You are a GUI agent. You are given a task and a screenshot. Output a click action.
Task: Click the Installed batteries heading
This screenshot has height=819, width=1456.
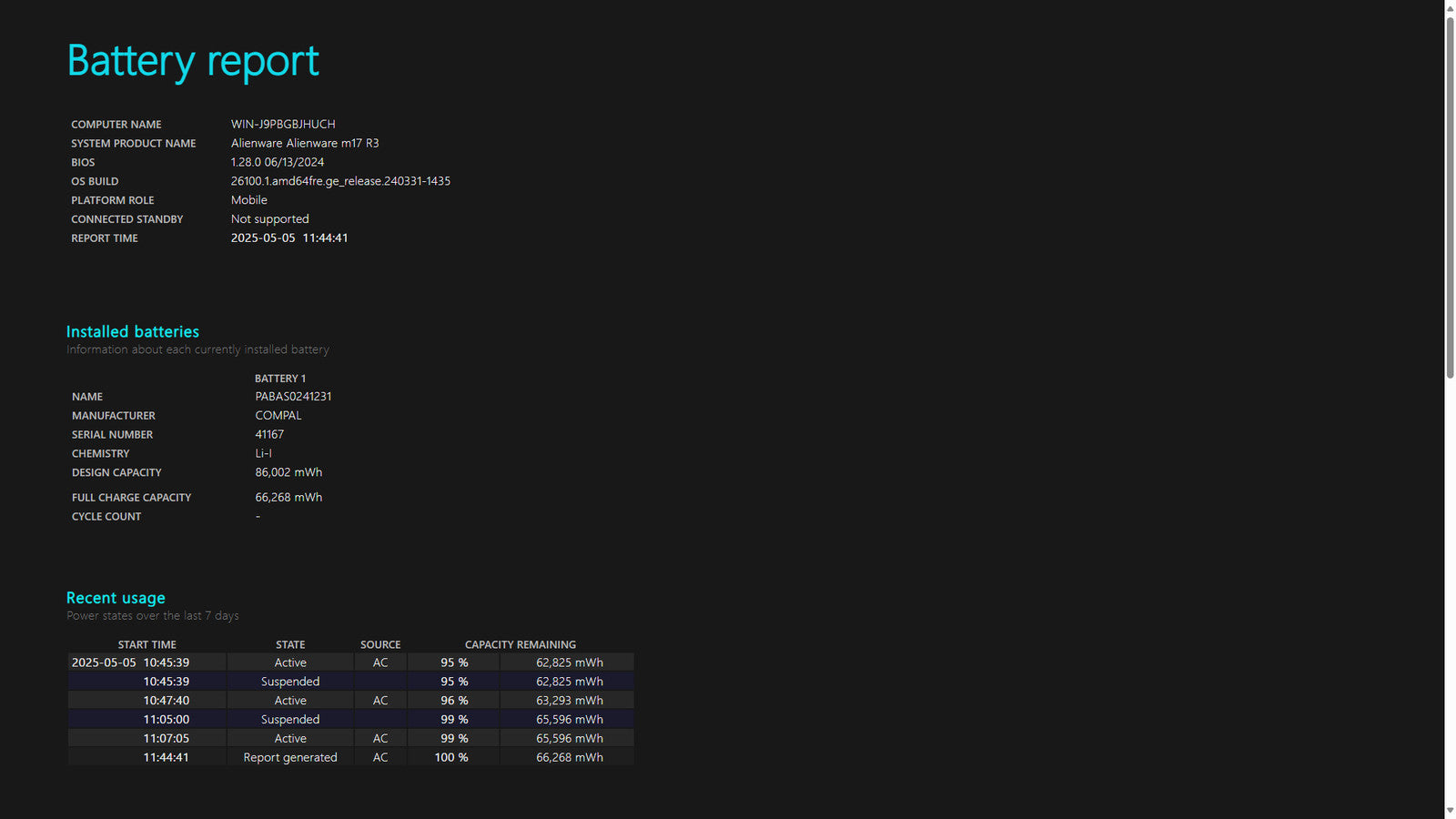click(133, 332)
